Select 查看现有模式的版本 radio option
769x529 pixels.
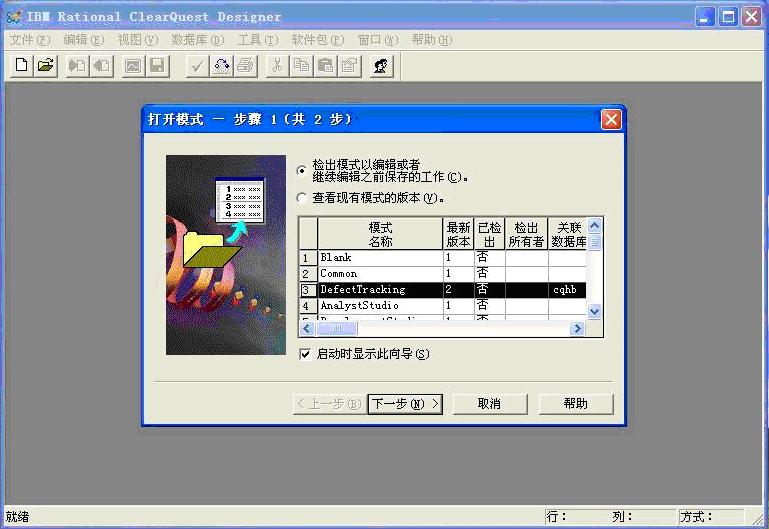click(x=302, y=198)
